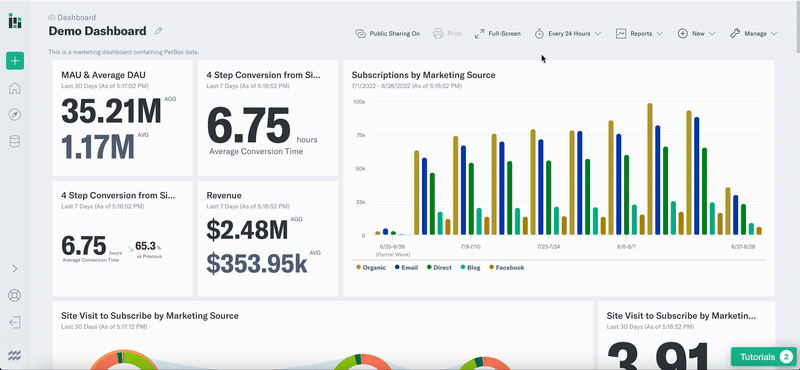Screen dimensions: 800x370
Task: Click the lifebuoy help icon in sidebar
Action: pyautogui.click(x=15, y=295)
